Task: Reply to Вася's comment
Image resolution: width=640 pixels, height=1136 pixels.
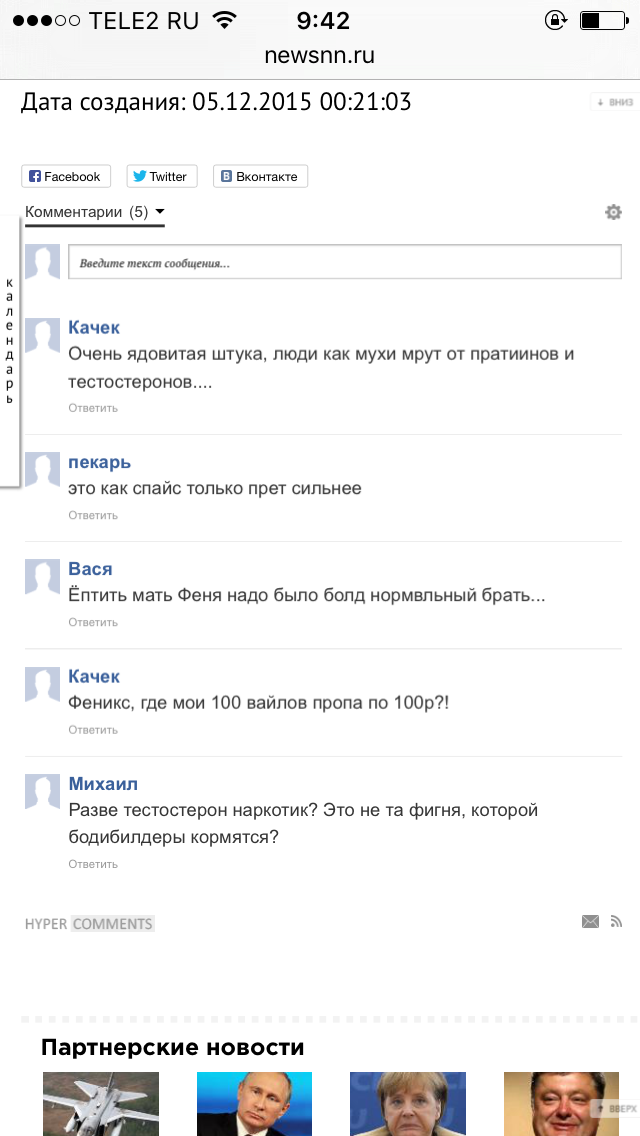Action: tap(93, 622)
